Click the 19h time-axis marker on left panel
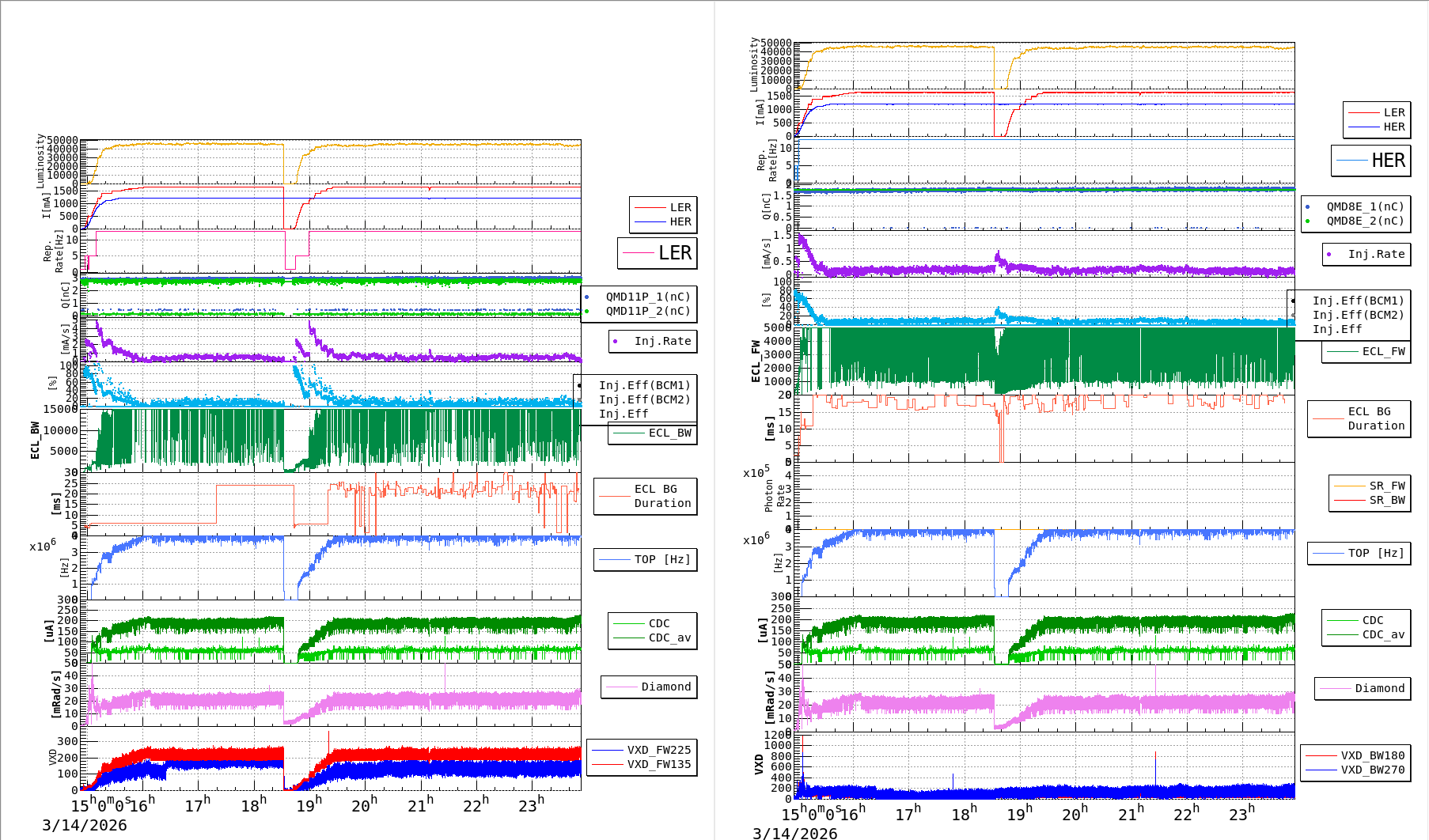Screen dimensions: 1429x840 pos(309,804)
